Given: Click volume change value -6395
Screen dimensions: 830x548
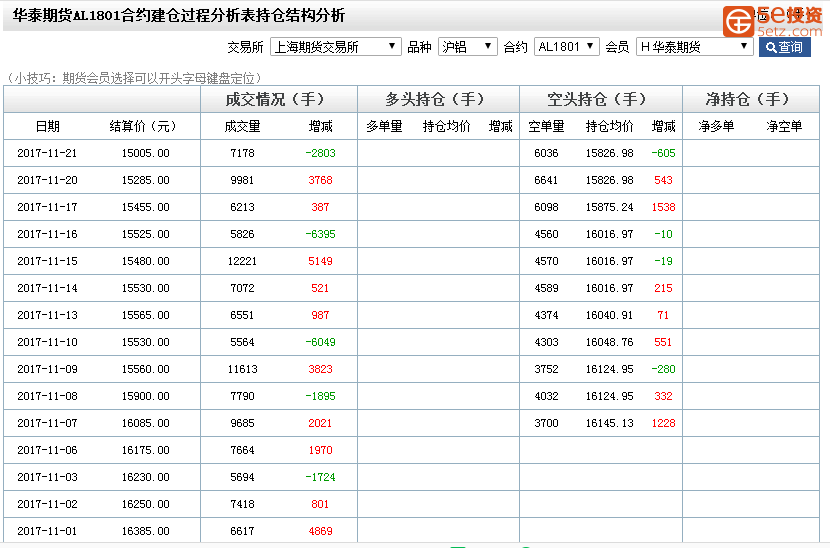Looking at the screenshot, I should click(x=320, y=234).
